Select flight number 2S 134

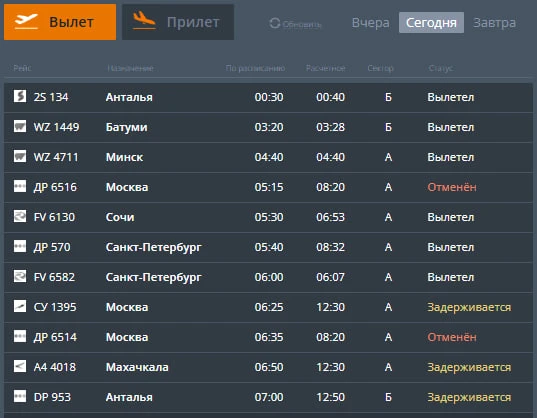click(x=51, y=97)
